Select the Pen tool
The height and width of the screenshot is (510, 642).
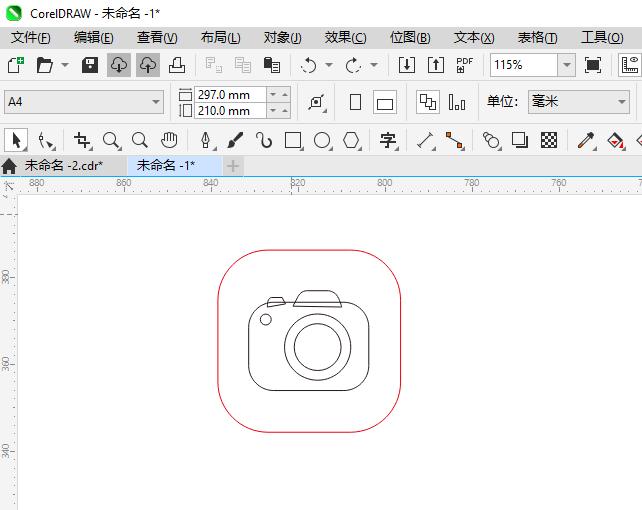click(206, 140)
